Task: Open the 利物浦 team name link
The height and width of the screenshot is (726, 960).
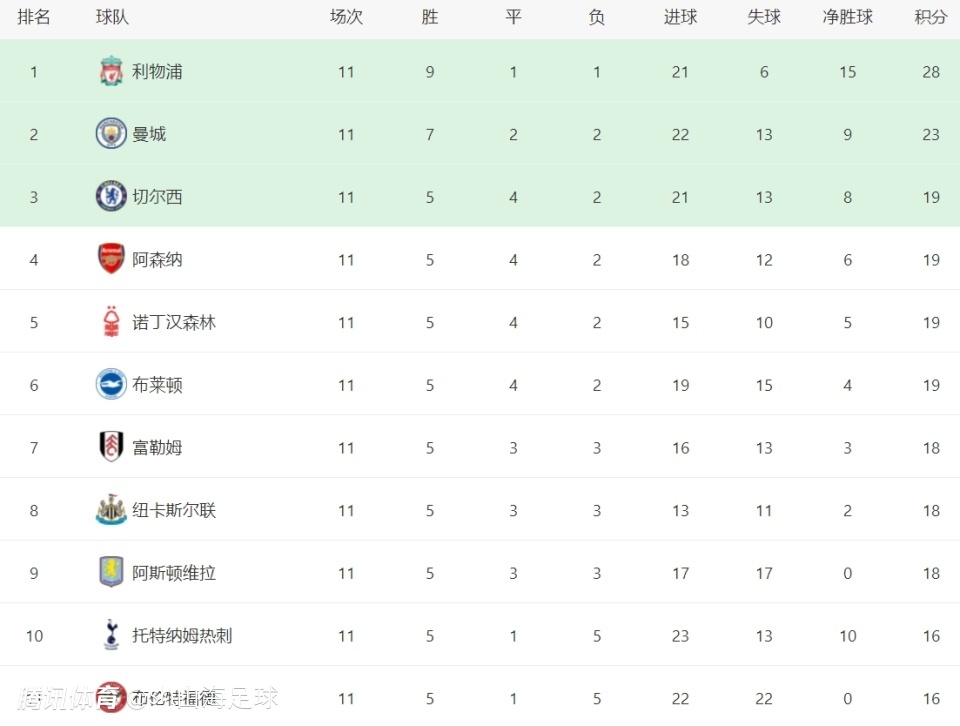Action: pyautogui.click(x=157, y=72)
